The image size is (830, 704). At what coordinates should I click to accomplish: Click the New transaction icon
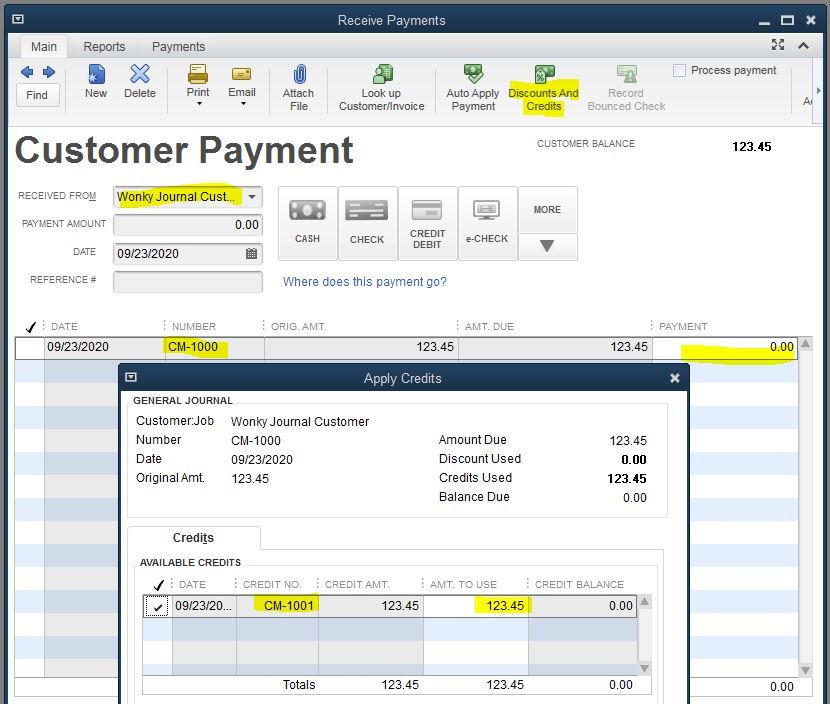pos(96,81)
